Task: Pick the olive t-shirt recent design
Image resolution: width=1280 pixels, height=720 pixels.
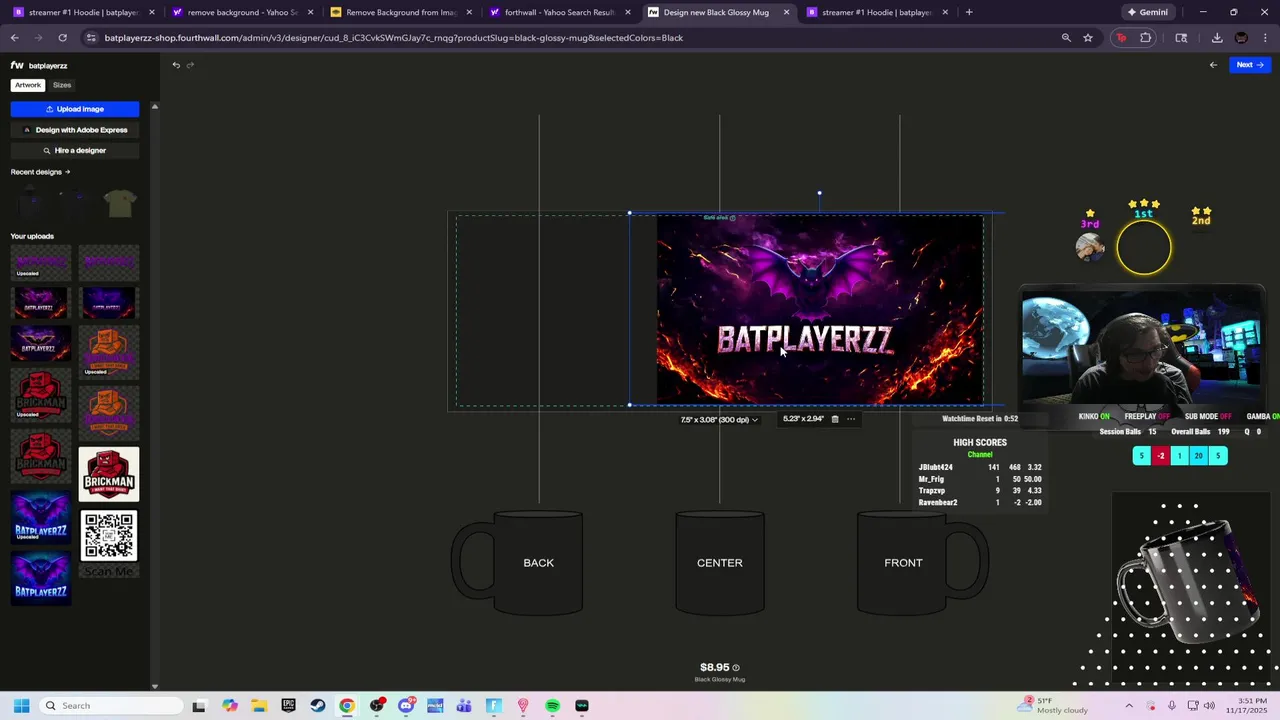Action: coord(120,203)
